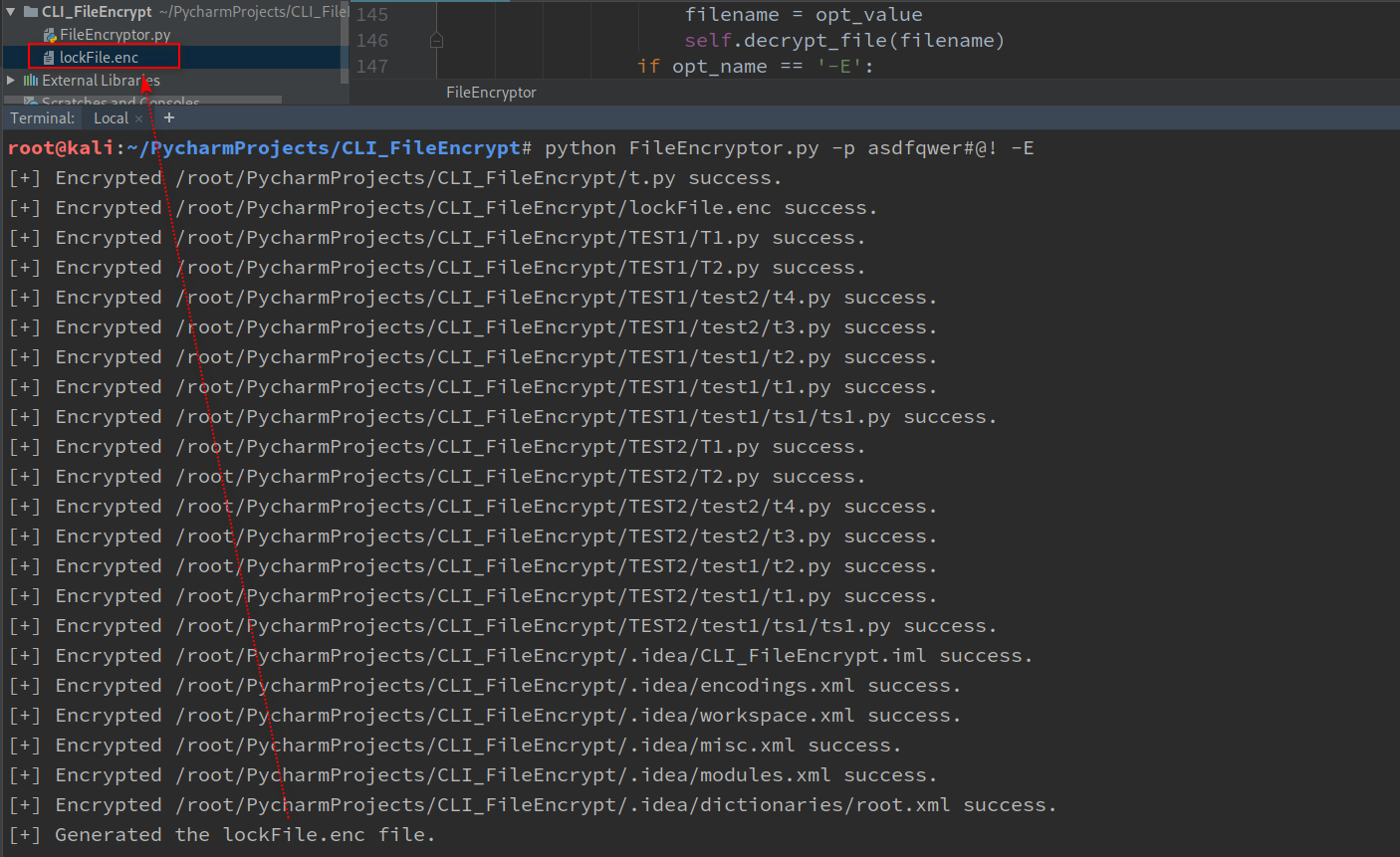The width and height of the screenshot is (1400, 857).
Task: Click the terminal line TEST1/test1/ts1/ts1.py success
Action: pyautogui.click(x=503, y=417)
